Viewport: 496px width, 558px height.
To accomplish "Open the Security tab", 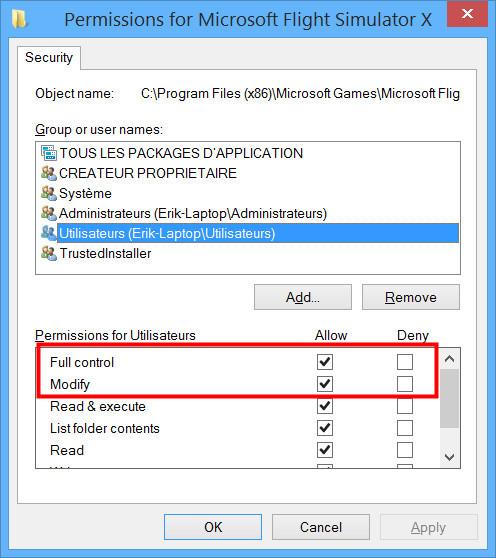I will 49,57.
